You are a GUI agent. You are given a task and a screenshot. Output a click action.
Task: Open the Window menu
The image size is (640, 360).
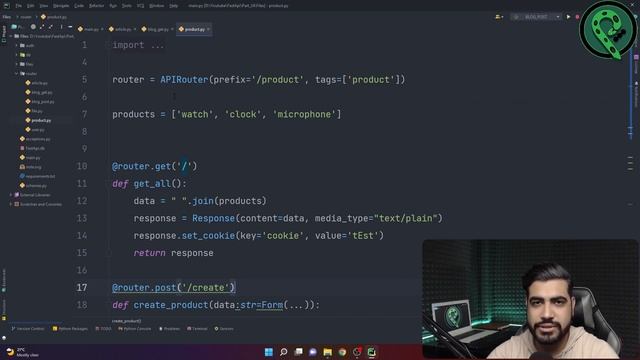click(x=157, y=6)
